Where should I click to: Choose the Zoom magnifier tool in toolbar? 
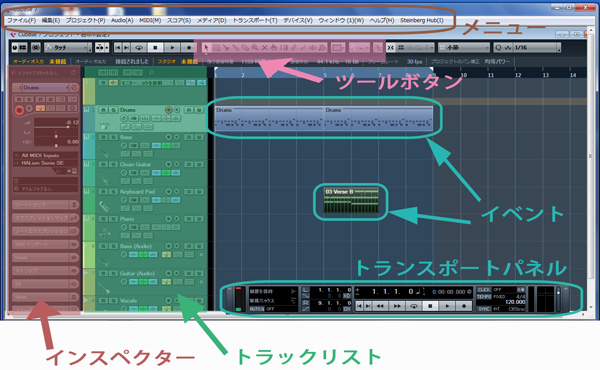pyautogui.click(x=254, y=47)
